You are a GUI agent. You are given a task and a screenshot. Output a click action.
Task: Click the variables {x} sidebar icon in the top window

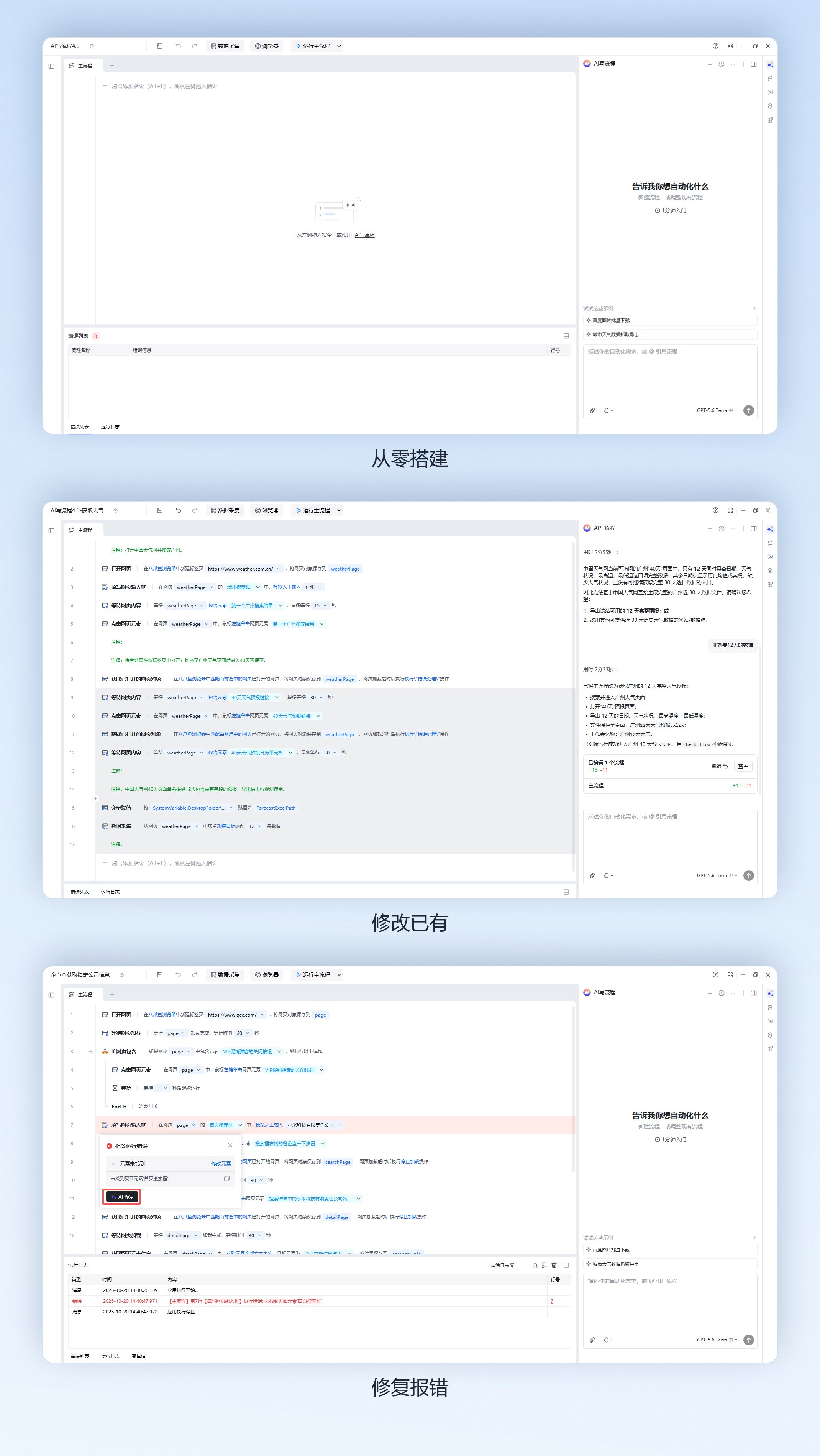770,92
